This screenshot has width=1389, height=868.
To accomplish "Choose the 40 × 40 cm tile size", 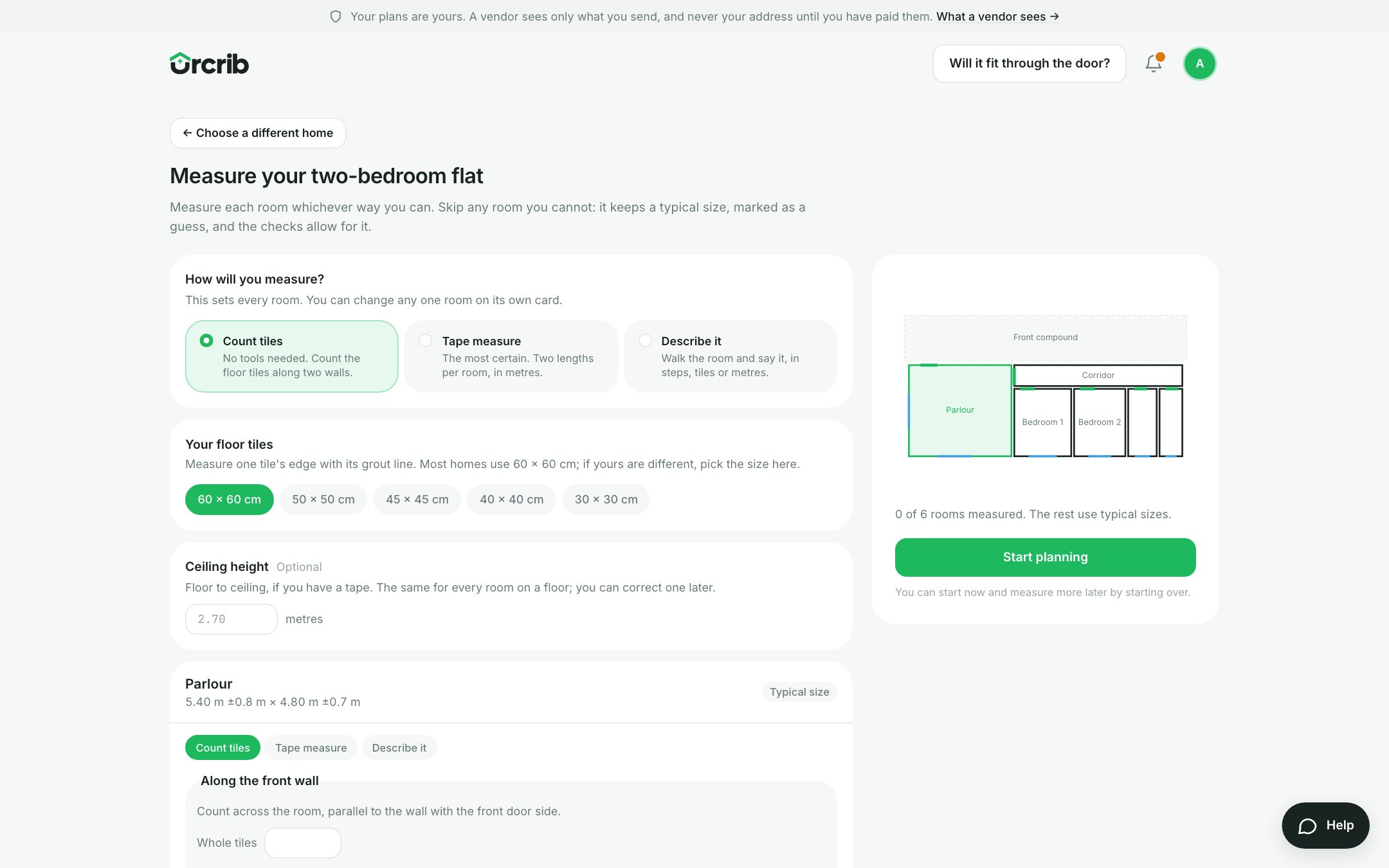I will (511, 500).
